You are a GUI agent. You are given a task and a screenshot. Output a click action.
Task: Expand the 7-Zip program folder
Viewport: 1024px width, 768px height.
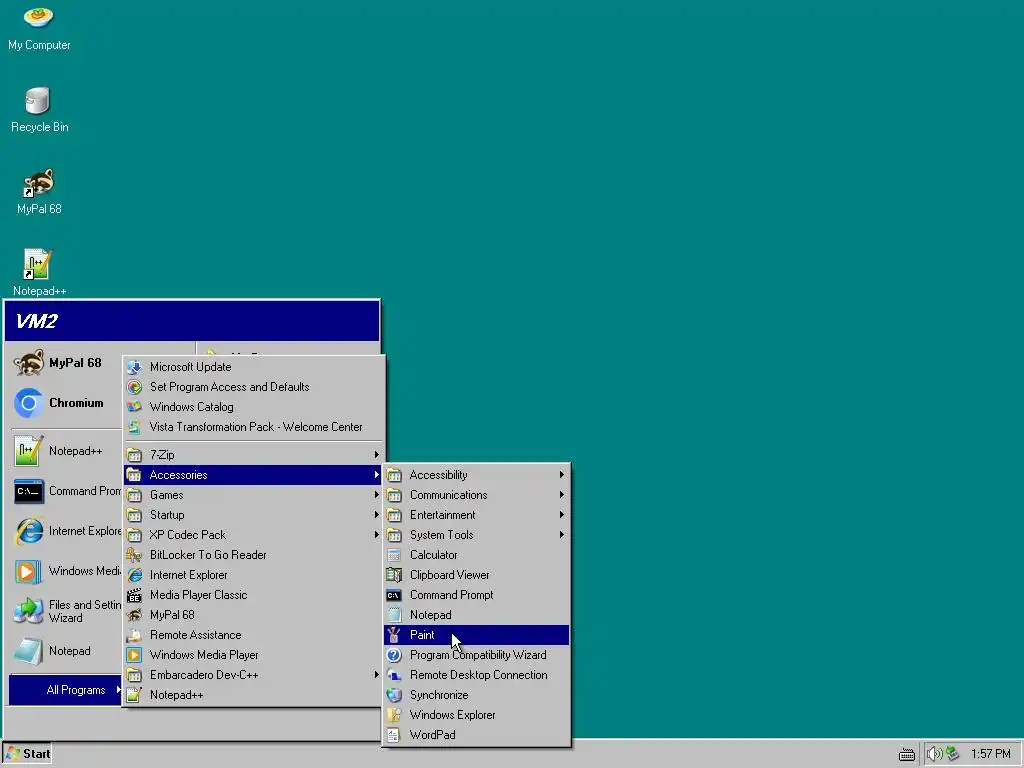[x=253, y=455]
